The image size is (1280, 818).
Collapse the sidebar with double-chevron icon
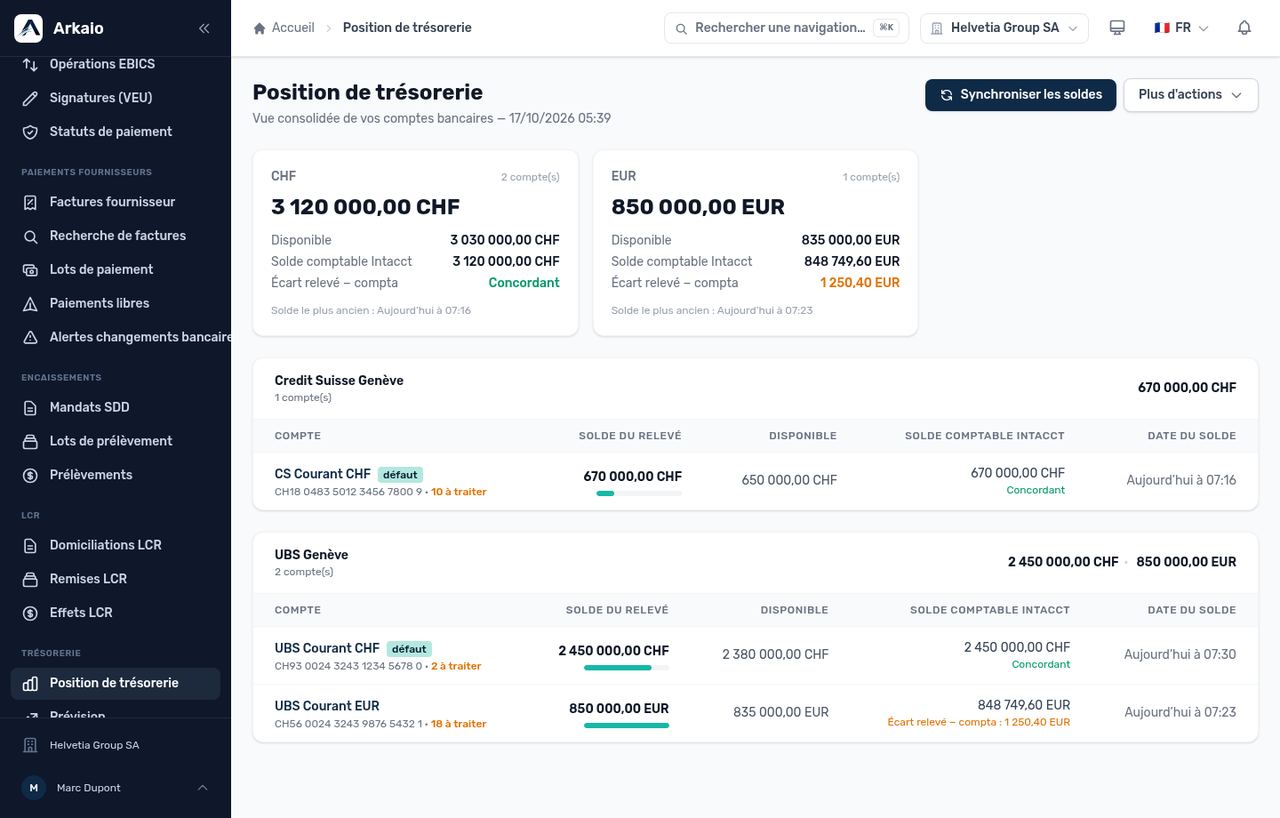[204, 28]
